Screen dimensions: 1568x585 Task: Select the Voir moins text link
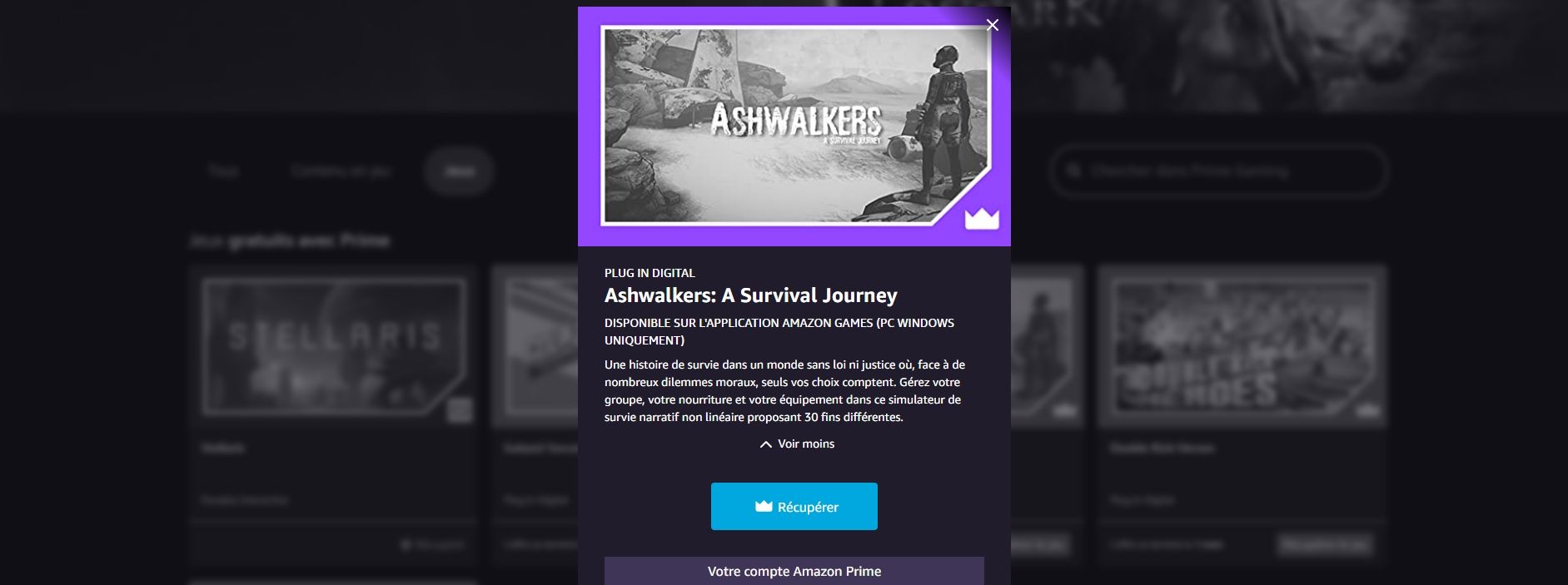(806, 444)
